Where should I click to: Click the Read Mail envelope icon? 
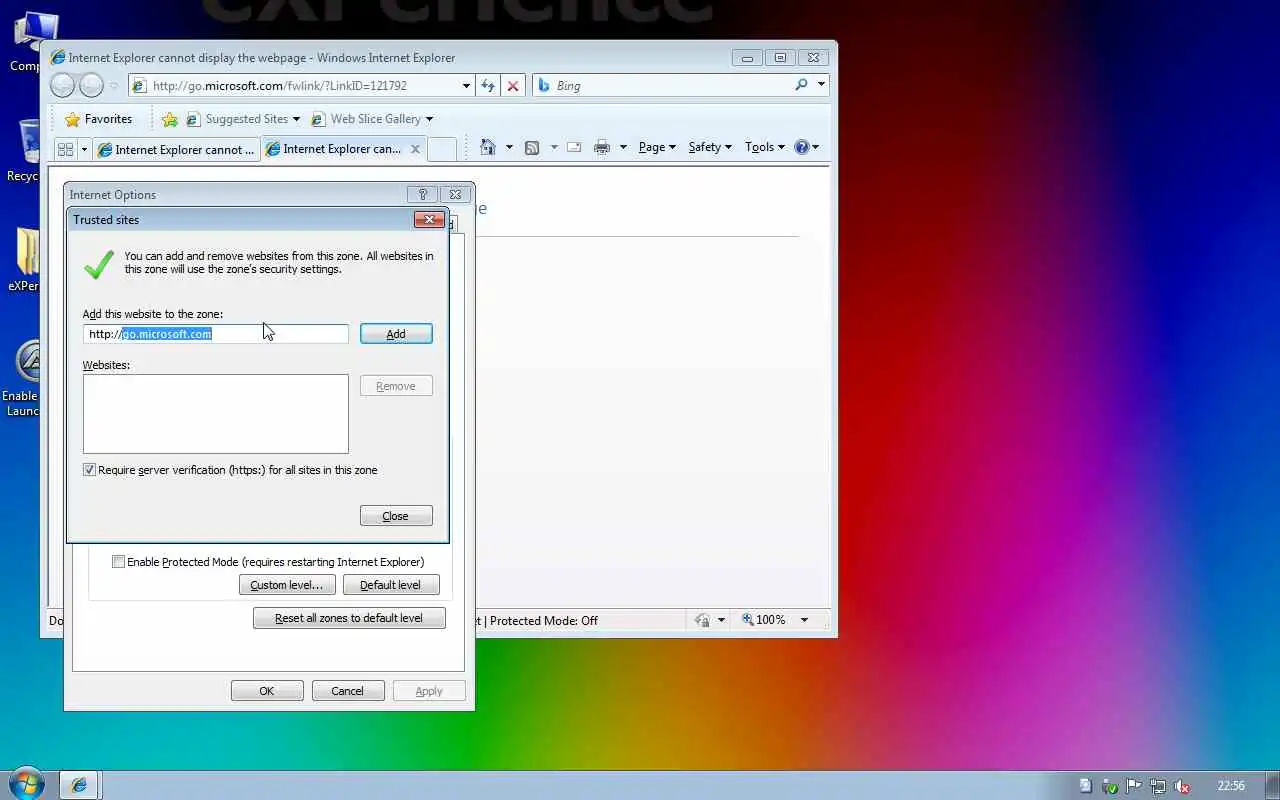click(574, 147)
